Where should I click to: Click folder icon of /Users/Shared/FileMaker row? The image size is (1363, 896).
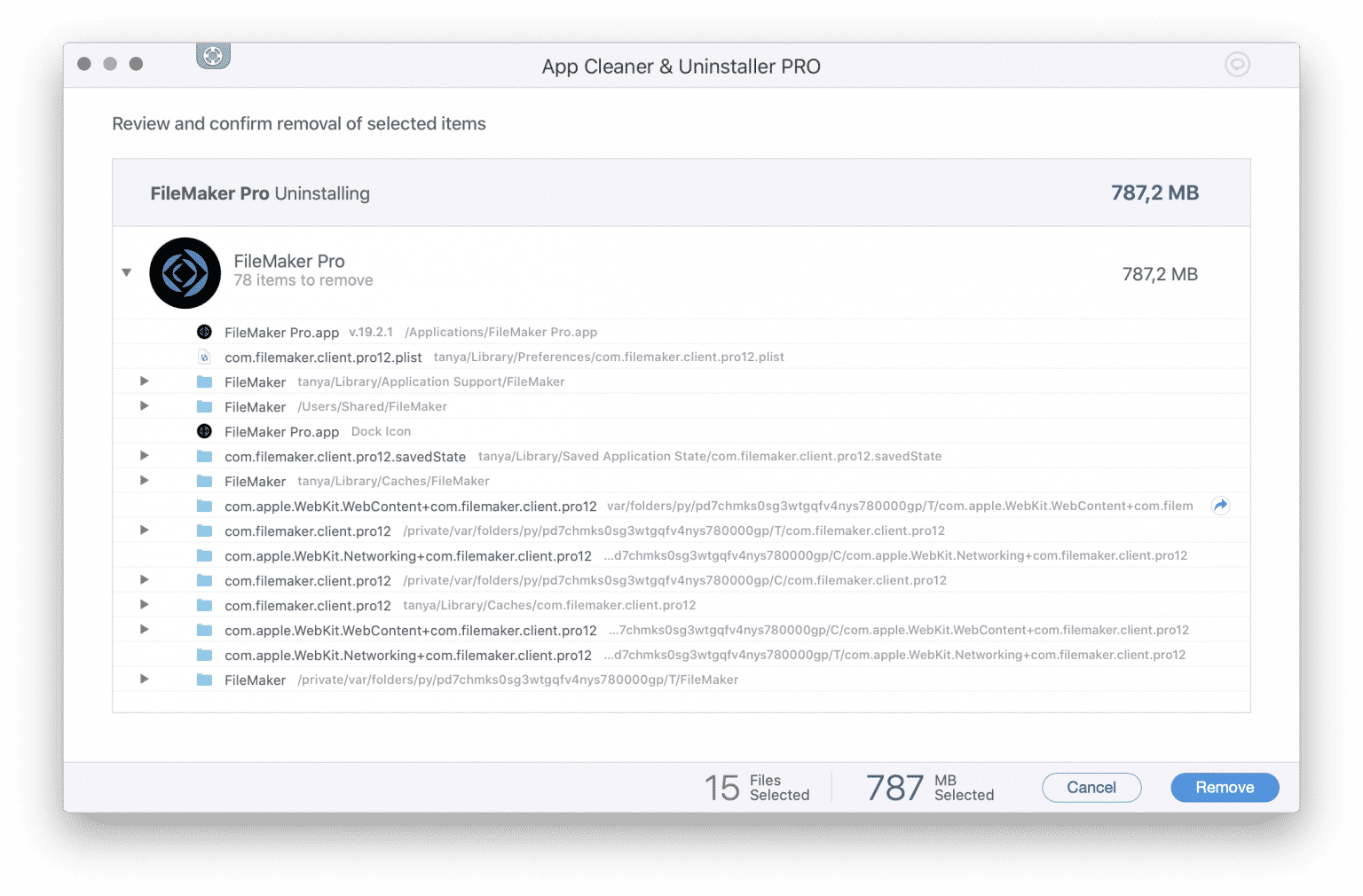tap(204, 406)
